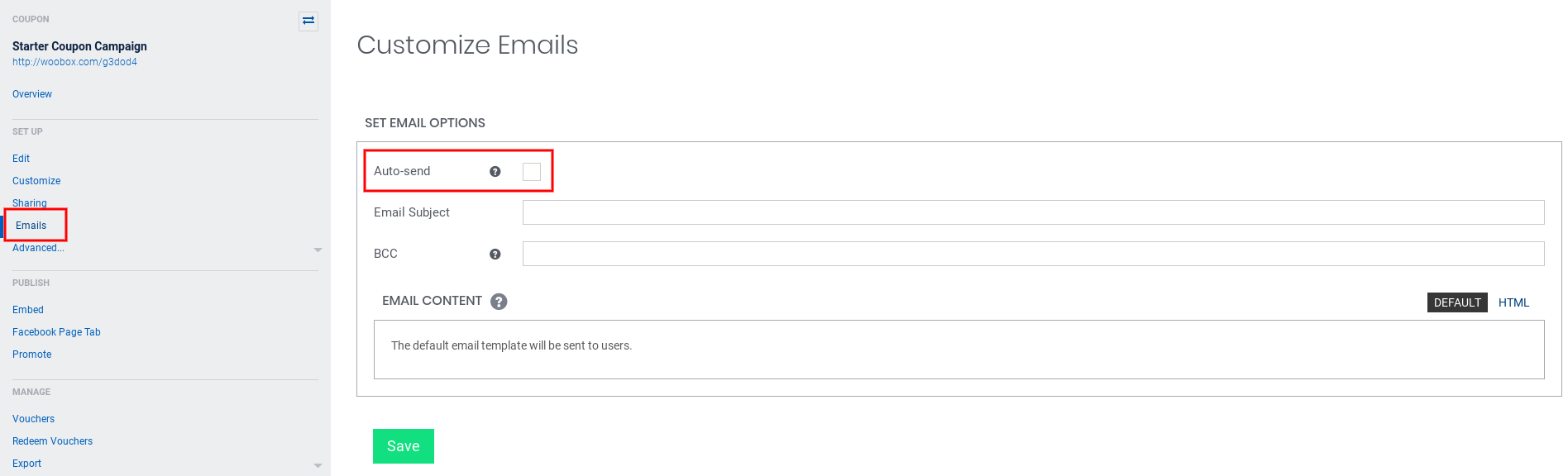
Task: Switch to the HTML email content tab
Action: 1513,302
